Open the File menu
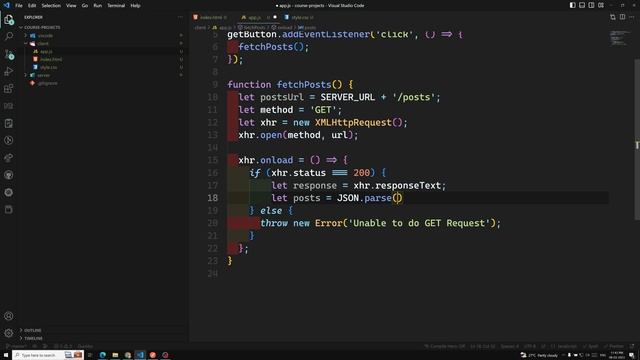Screen dimensions: 640x360 pyautogui.click(x=19, y=6)
